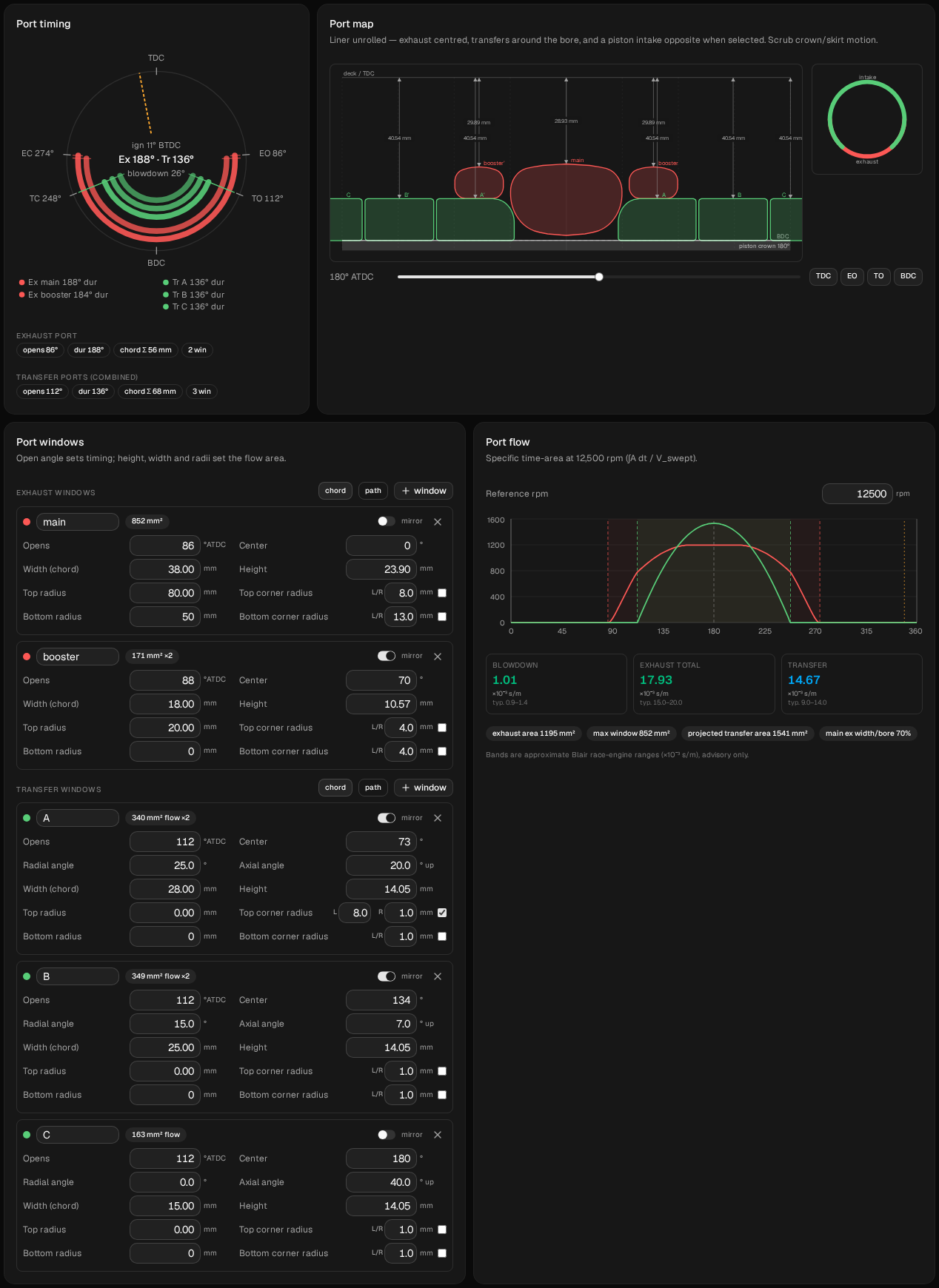Check split top corner radius for transfer C
The height and width of the screenshot is (1288, 939).
pyautogui.click(x=442, y=1230)
